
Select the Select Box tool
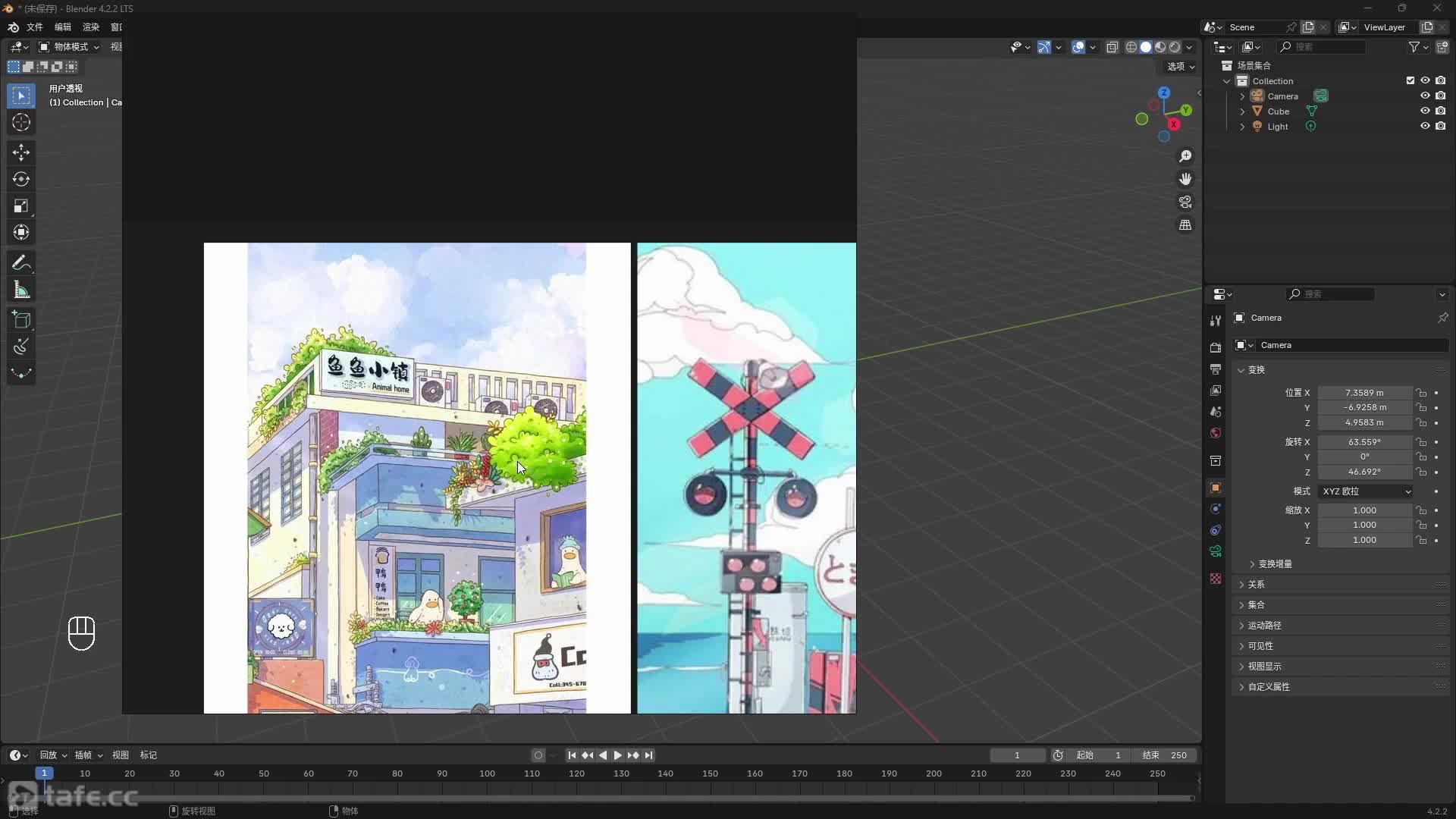coord(21,96)
